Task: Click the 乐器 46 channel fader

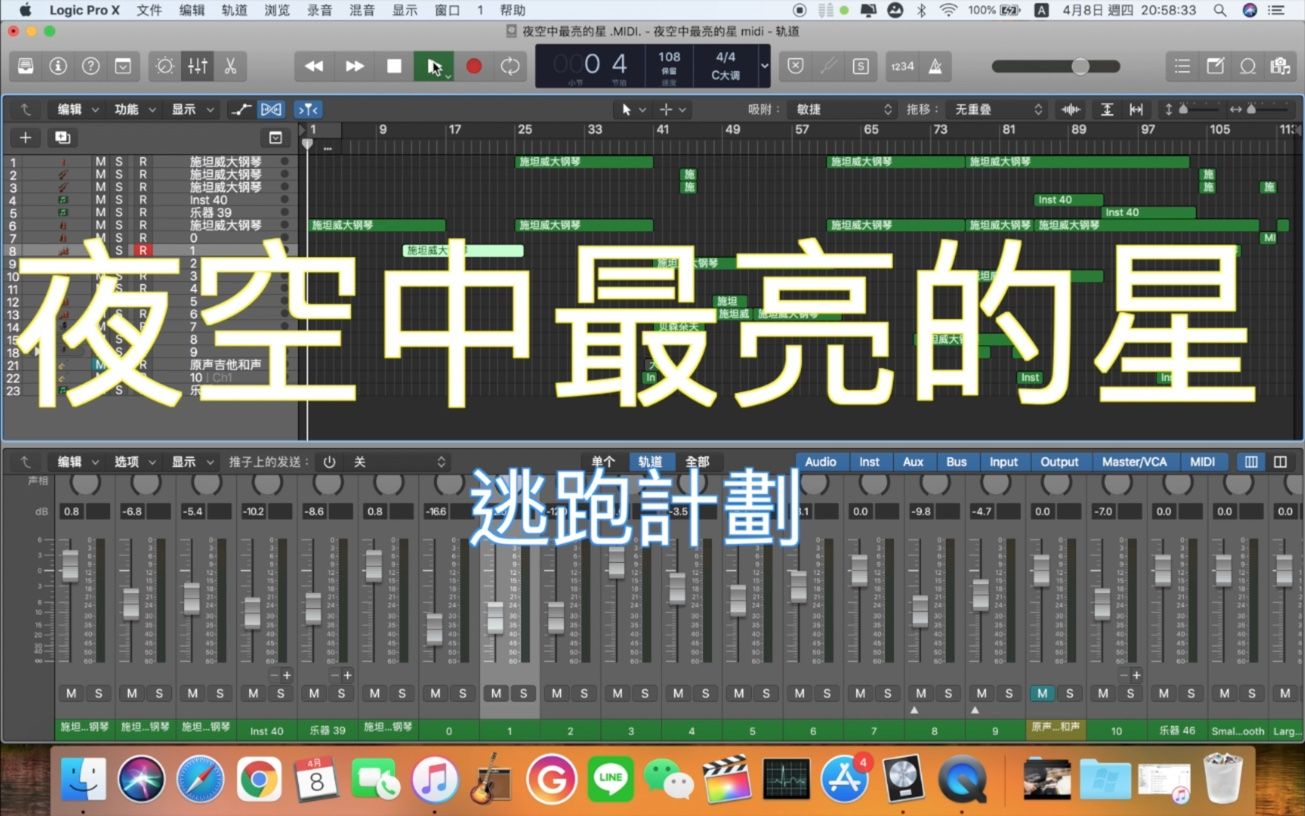Action: 1162,569
